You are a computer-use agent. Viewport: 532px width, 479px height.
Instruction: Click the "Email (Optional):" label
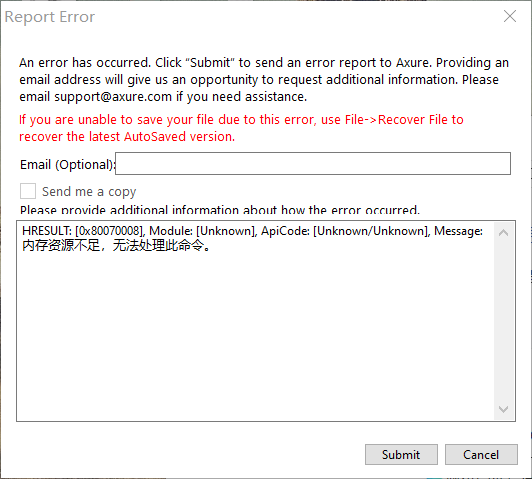point(67,165)
